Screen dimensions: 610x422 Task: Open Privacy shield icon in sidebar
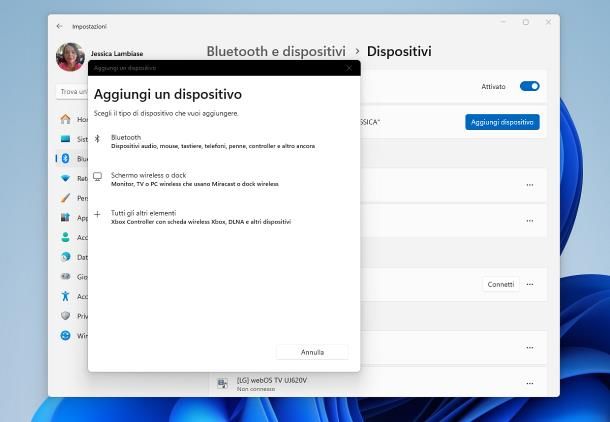pos(65,316)
